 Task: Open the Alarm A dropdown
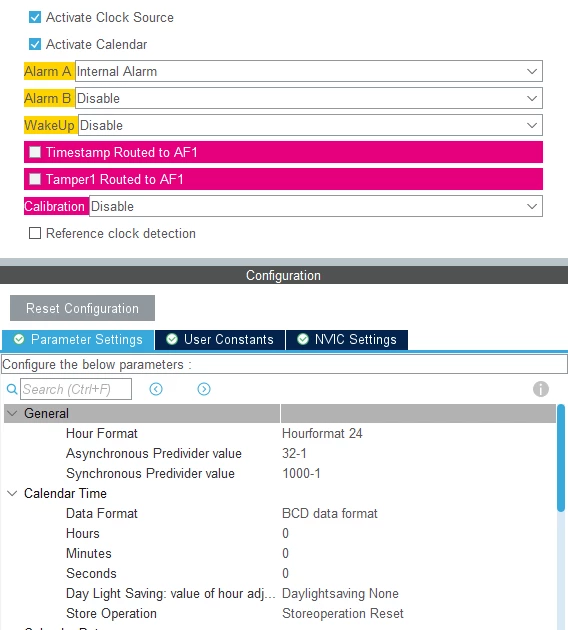tap(309, 71)
